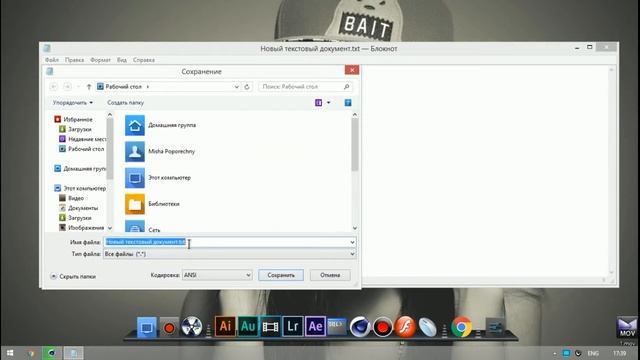Click the Создать папку button
640x360 pixels.
125,102
